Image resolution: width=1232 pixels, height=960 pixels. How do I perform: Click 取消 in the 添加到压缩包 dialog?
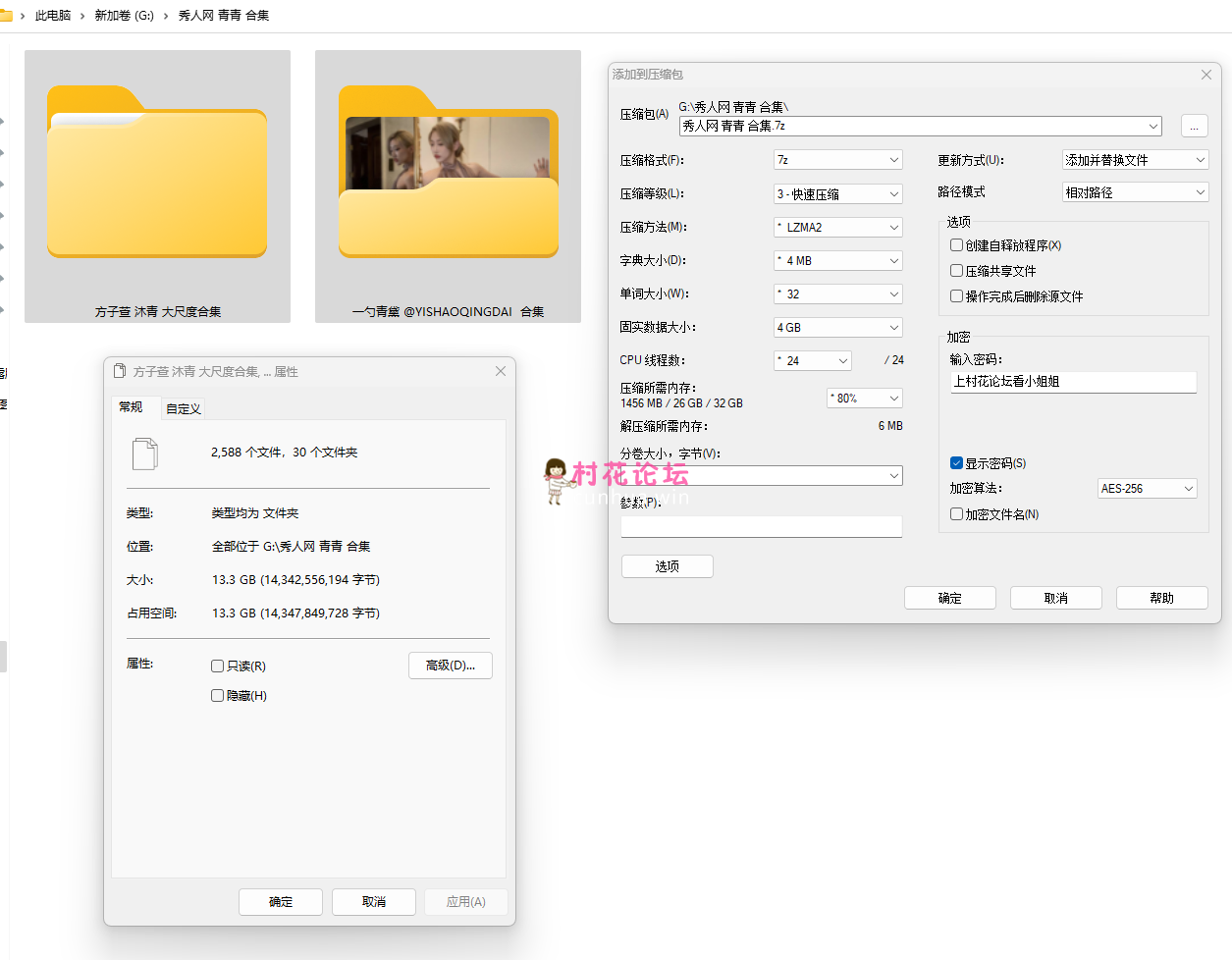click(x=1056, y=598)
